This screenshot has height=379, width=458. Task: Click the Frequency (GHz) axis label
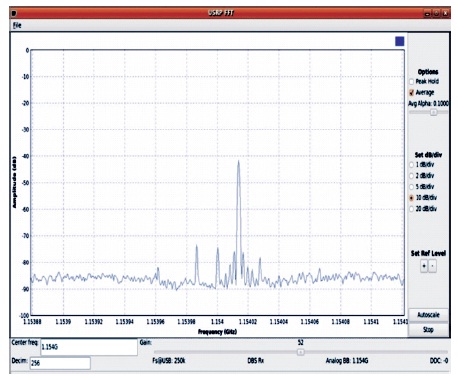click(x=217, y=332)
